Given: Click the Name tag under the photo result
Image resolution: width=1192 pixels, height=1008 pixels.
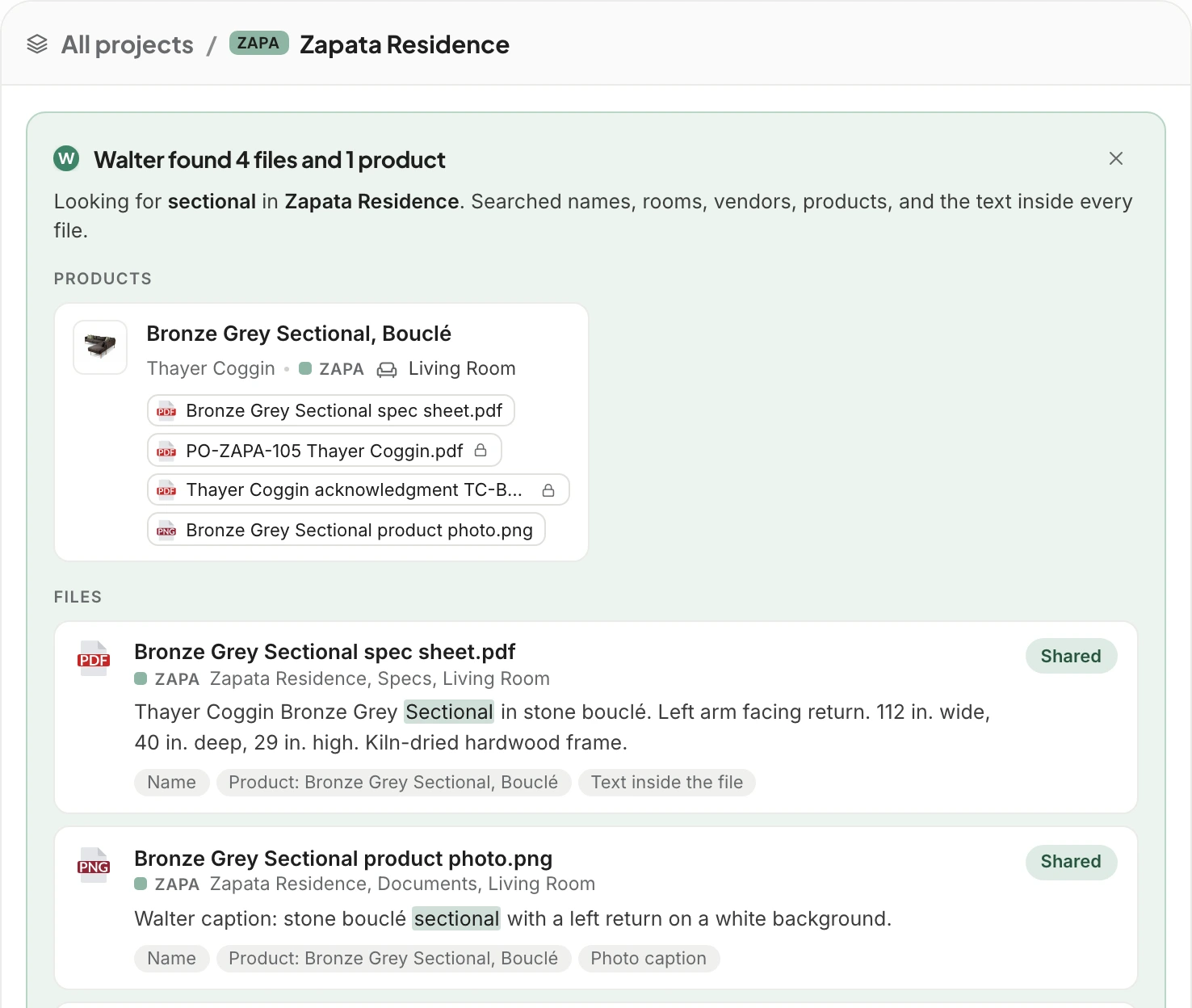Looking at the screenshot, I should click(x=171, y=958).
